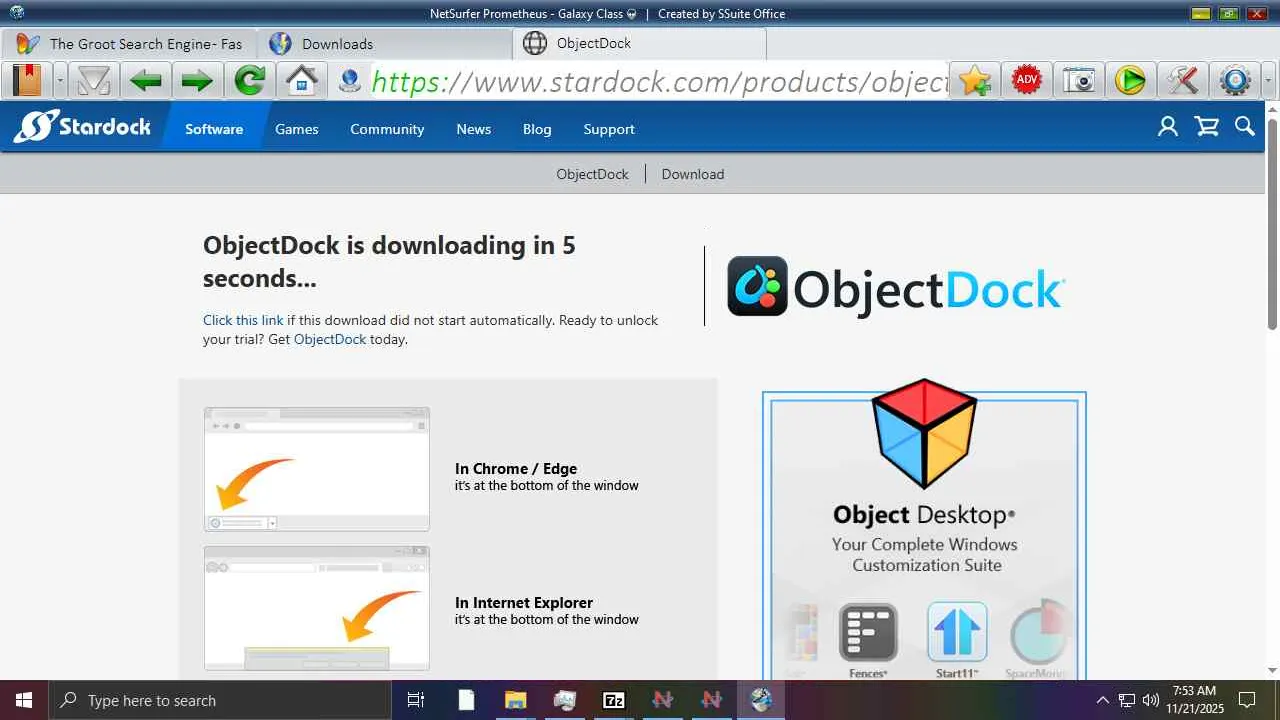Screen dimensions: 1280x720
Task: Go to the home page
Action: [301, 79]
